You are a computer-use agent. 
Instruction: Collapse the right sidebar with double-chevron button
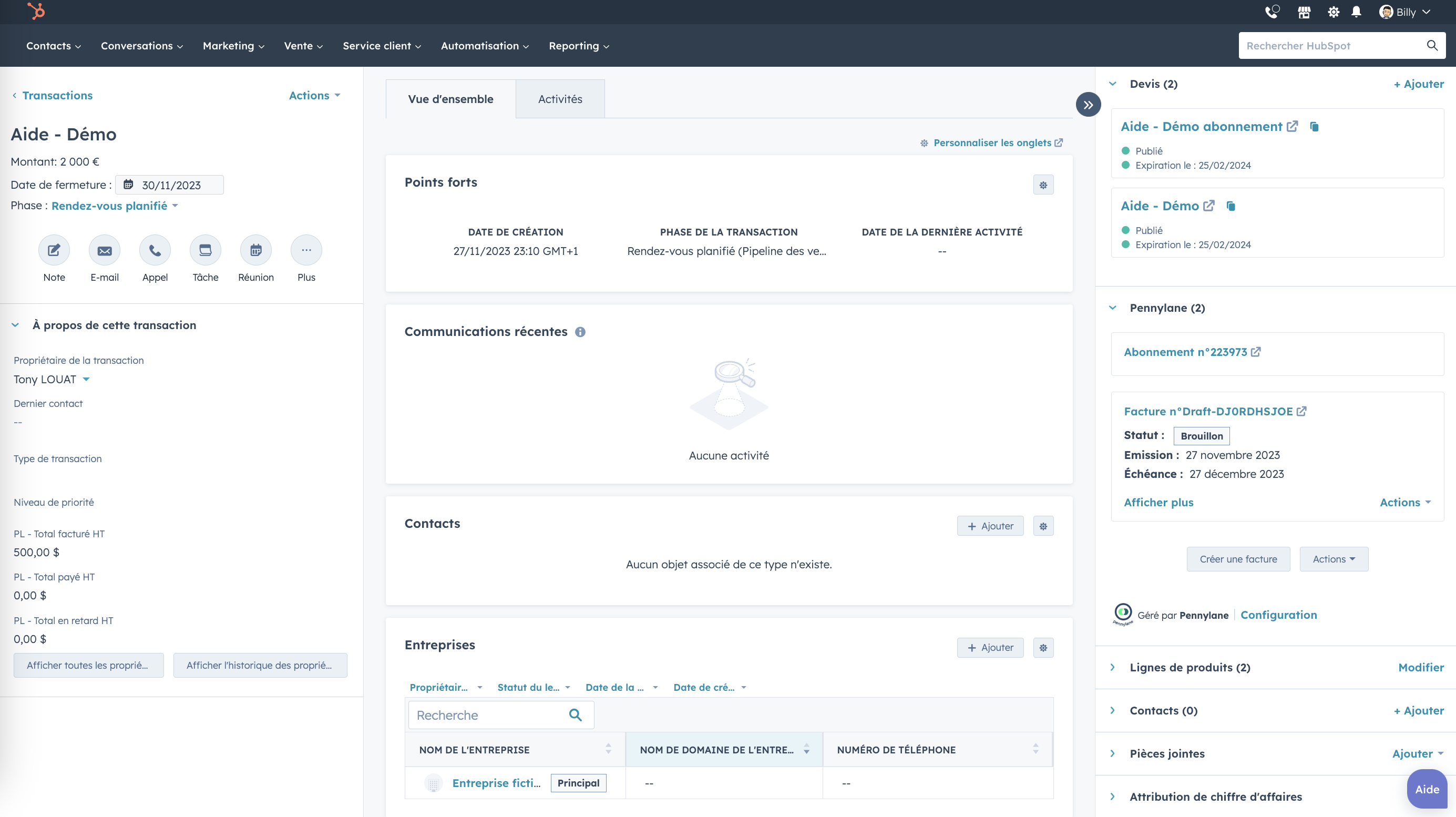coord(1088,105)
